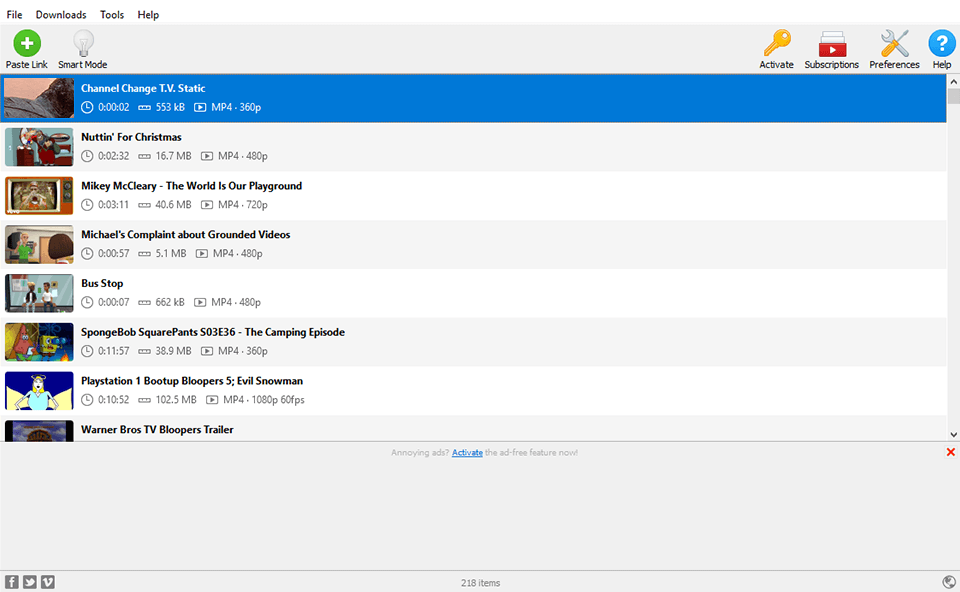Open the Twitter icon in status bar
Screen dimensions: 960x592
(x=30, y=582)
